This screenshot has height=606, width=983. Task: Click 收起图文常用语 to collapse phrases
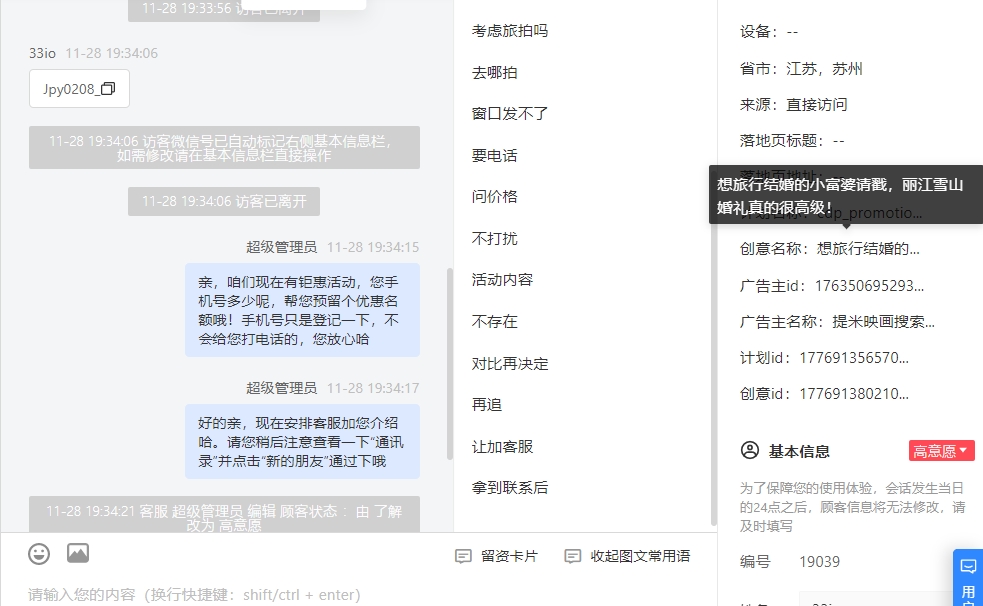coord(640,556)
